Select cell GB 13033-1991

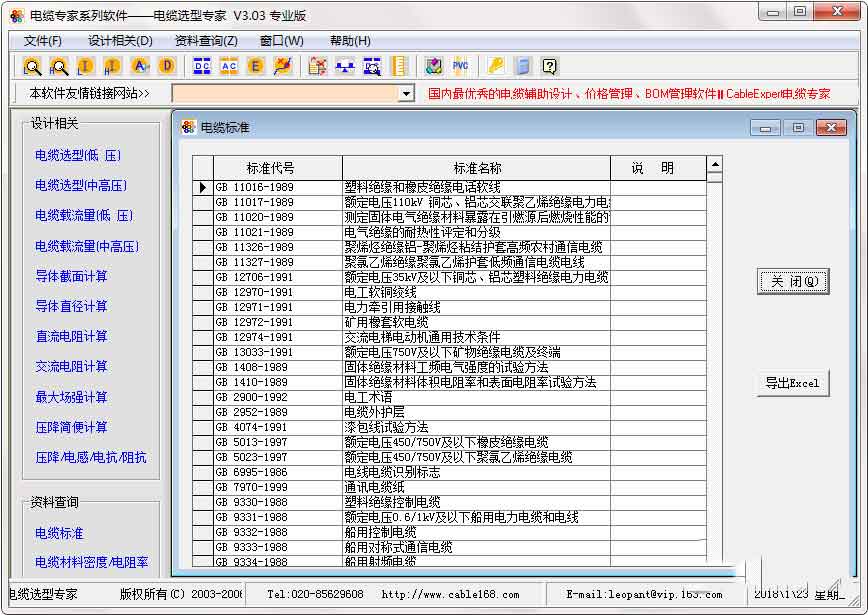tap(278, 352)
